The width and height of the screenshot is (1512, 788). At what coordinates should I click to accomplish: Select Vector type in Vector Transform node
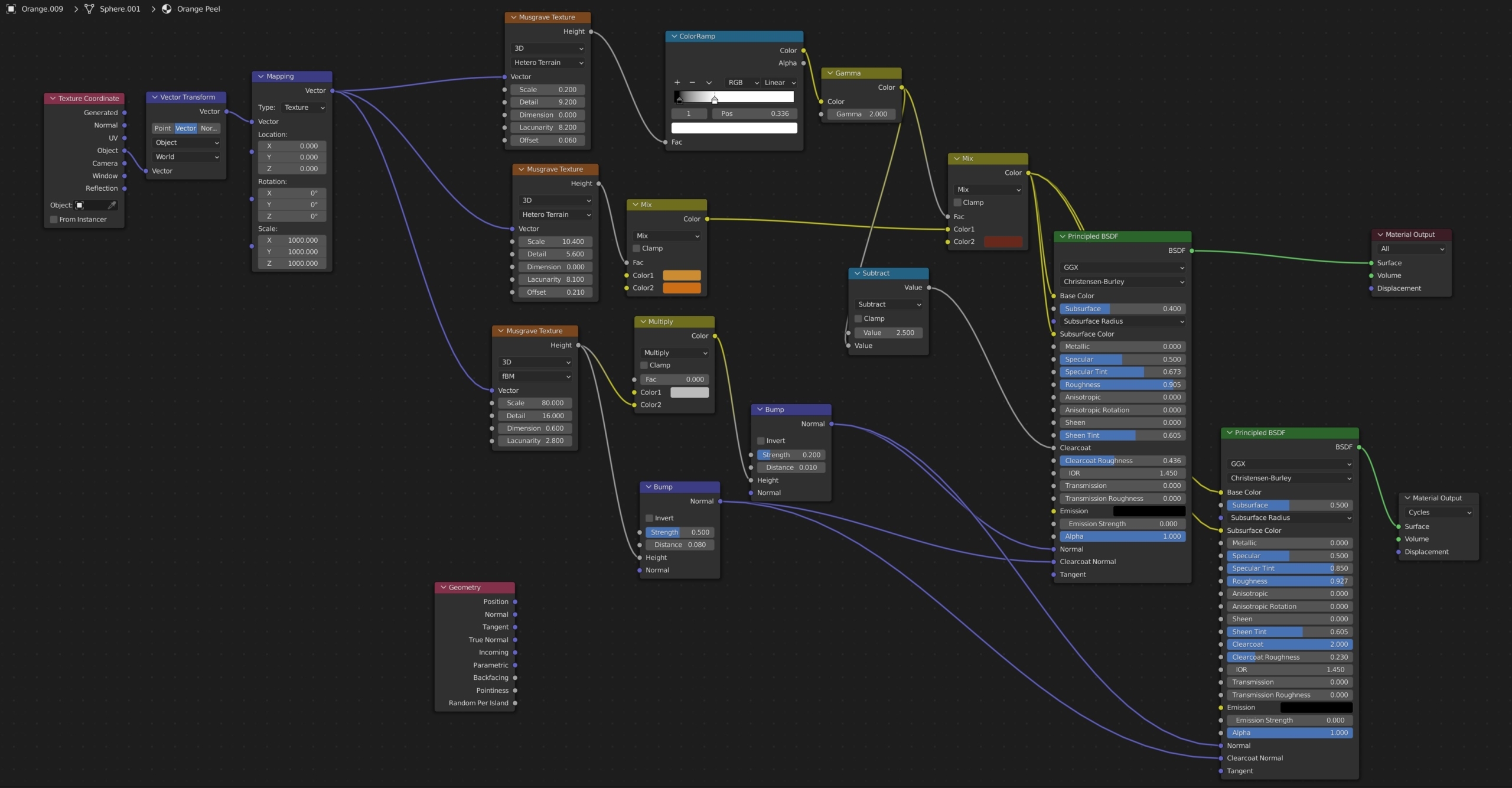click(x=185, y=128)
